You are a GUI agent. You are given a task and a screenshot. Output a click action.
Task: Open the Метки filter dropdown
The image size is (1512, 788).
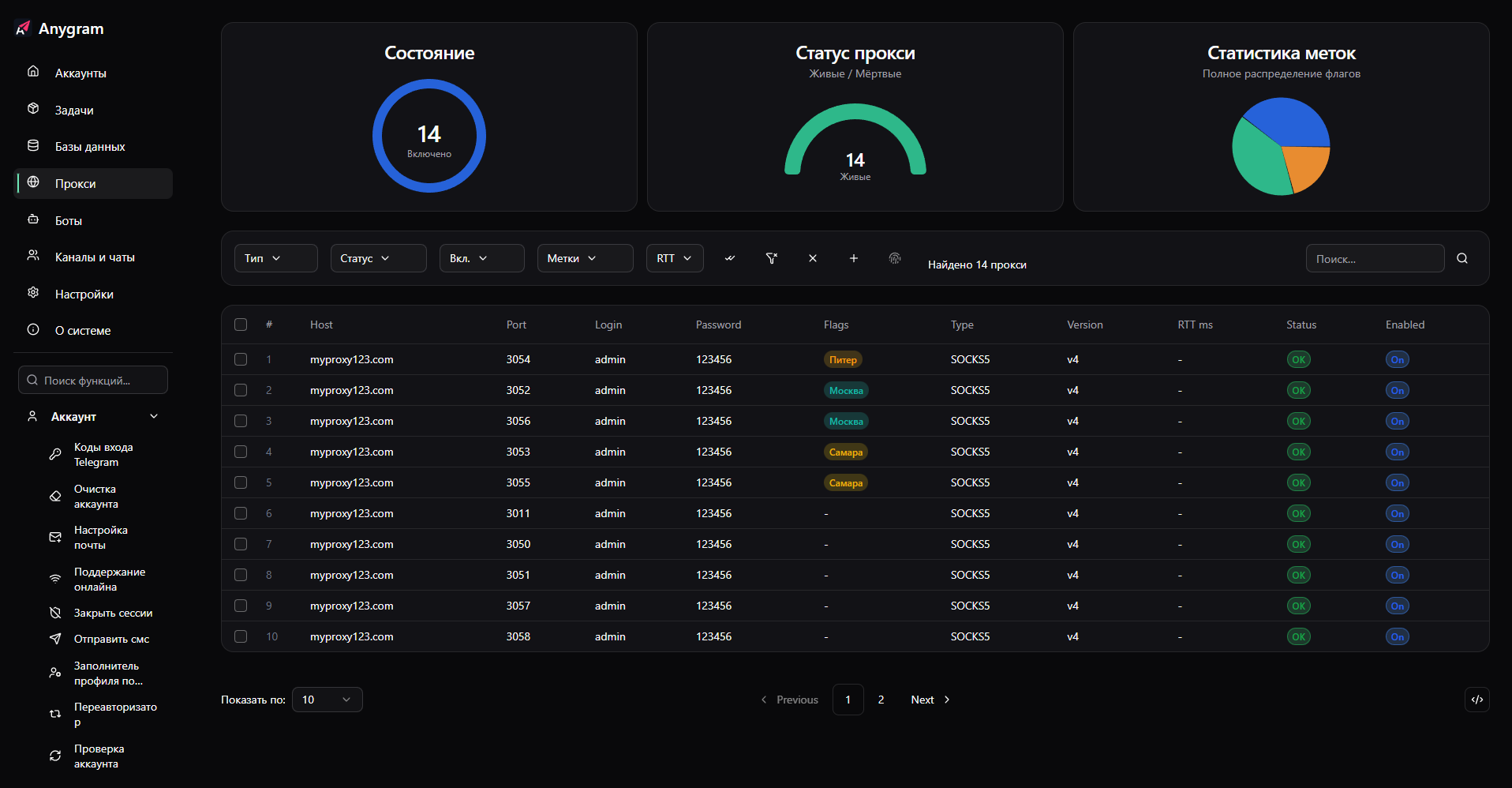coord(586,258)
